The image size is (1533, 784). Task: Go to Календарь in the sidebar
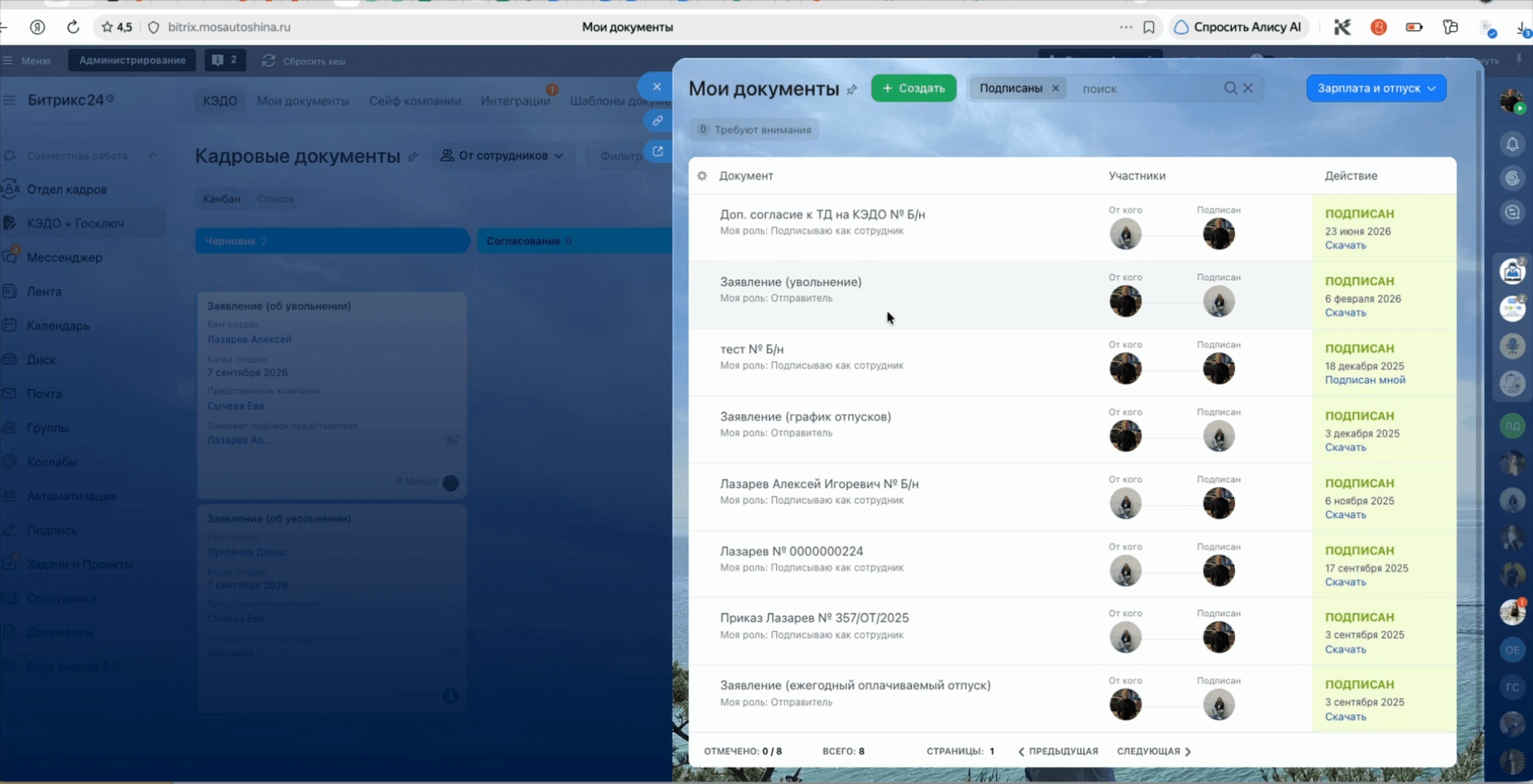pos(58,325)
